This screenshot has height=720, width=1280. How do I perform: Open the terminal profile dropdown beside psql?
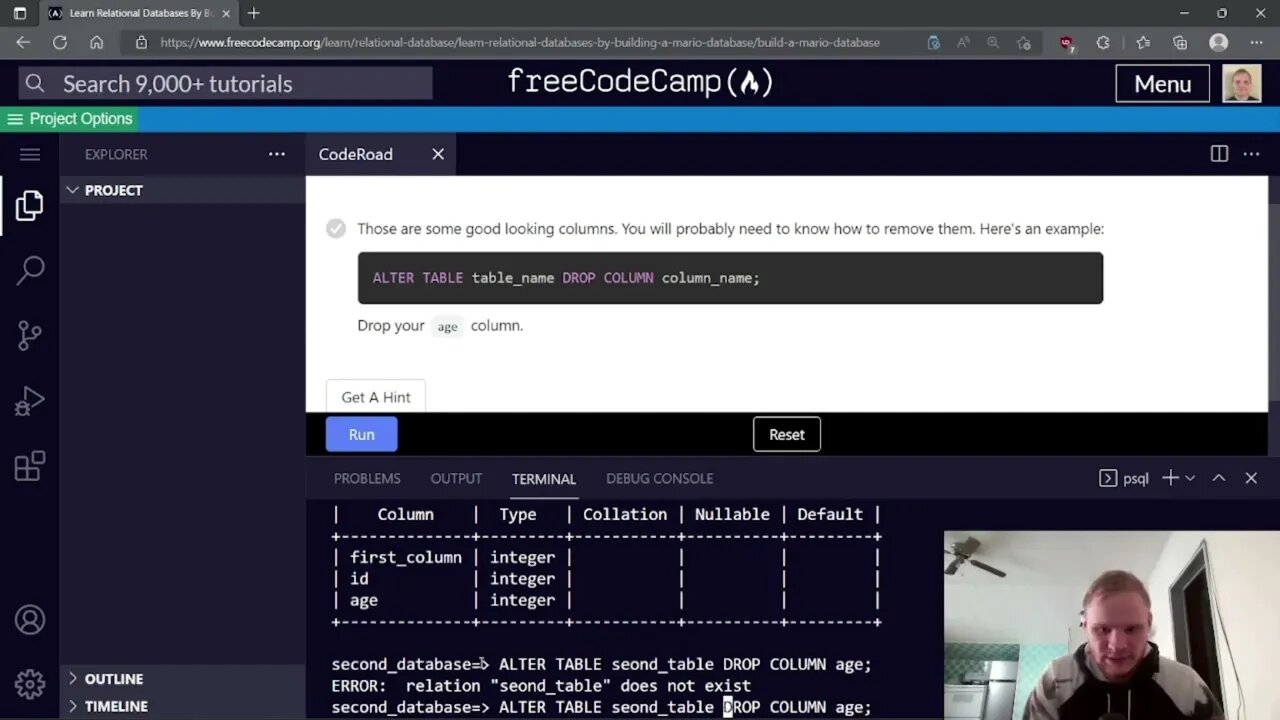[1189, 478]
